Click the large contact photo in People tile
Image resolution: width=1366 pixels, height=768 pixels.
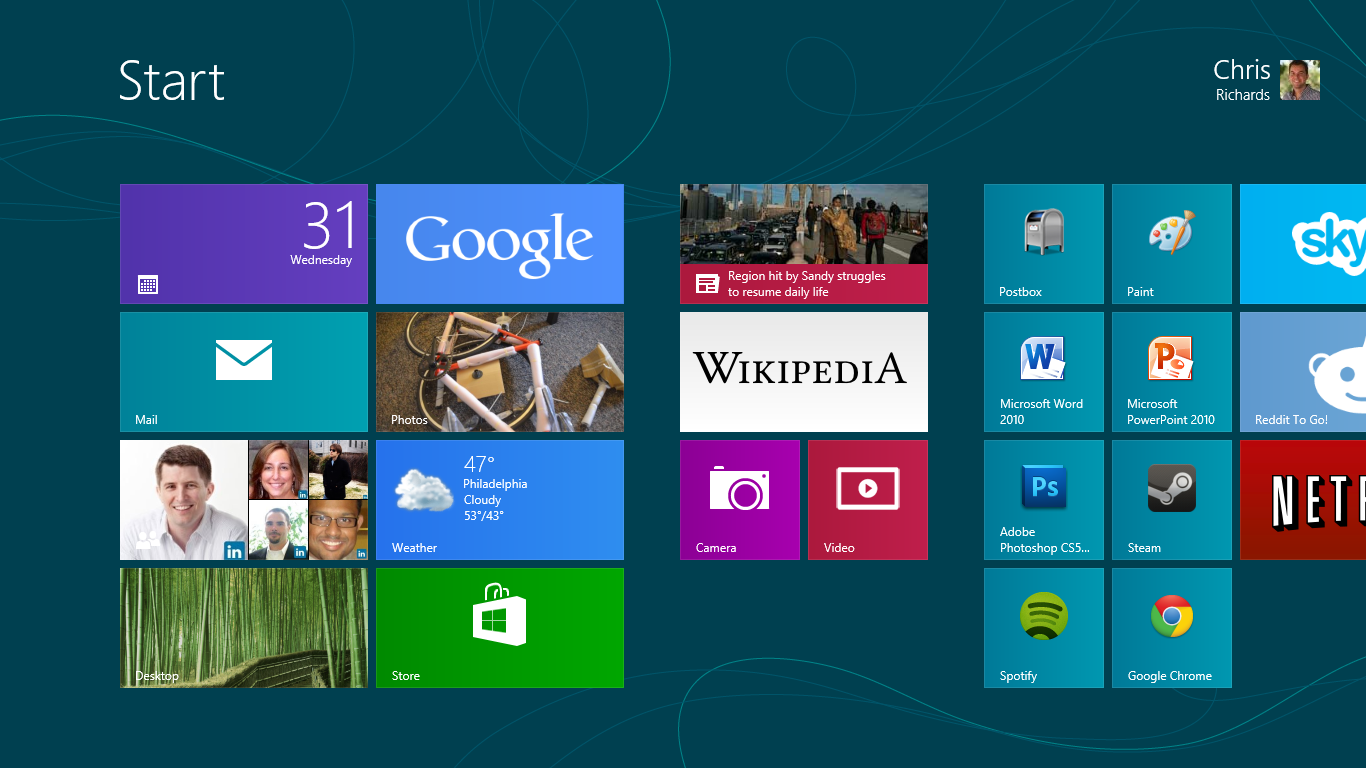184,500
